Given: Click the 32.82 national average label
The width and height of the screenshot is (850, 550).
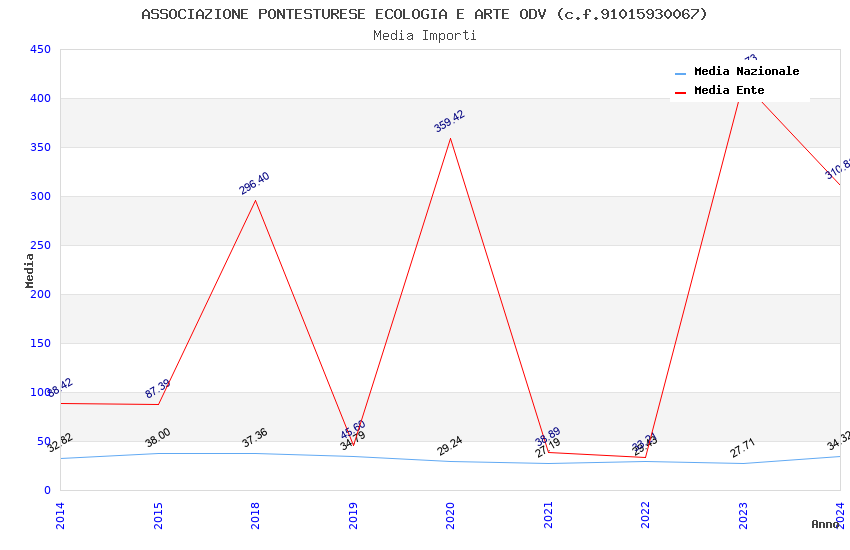Looking at the screenshot, I should [60, 443].
